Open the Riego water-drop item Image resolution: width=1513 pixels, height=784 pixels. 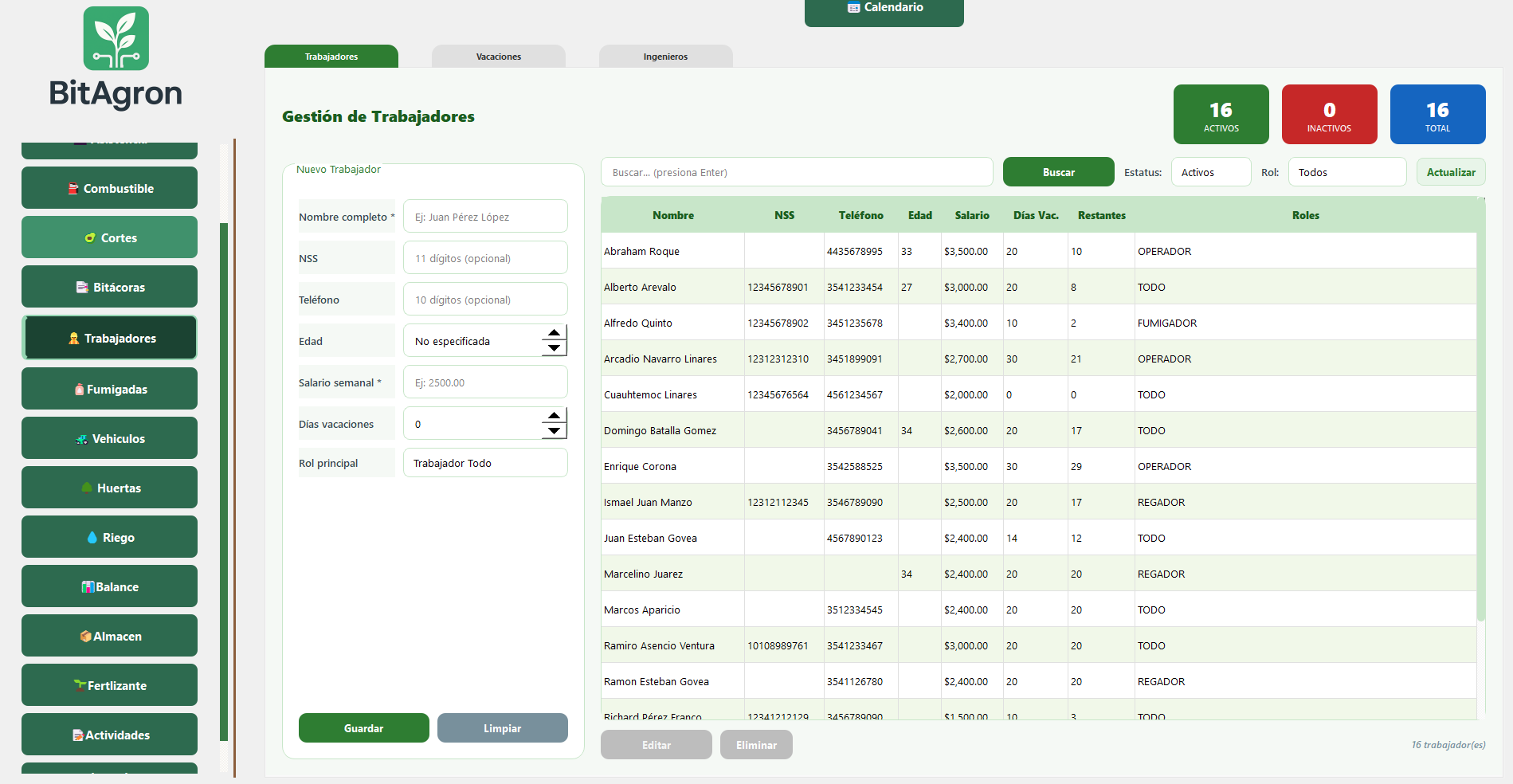tap(109, 537)
